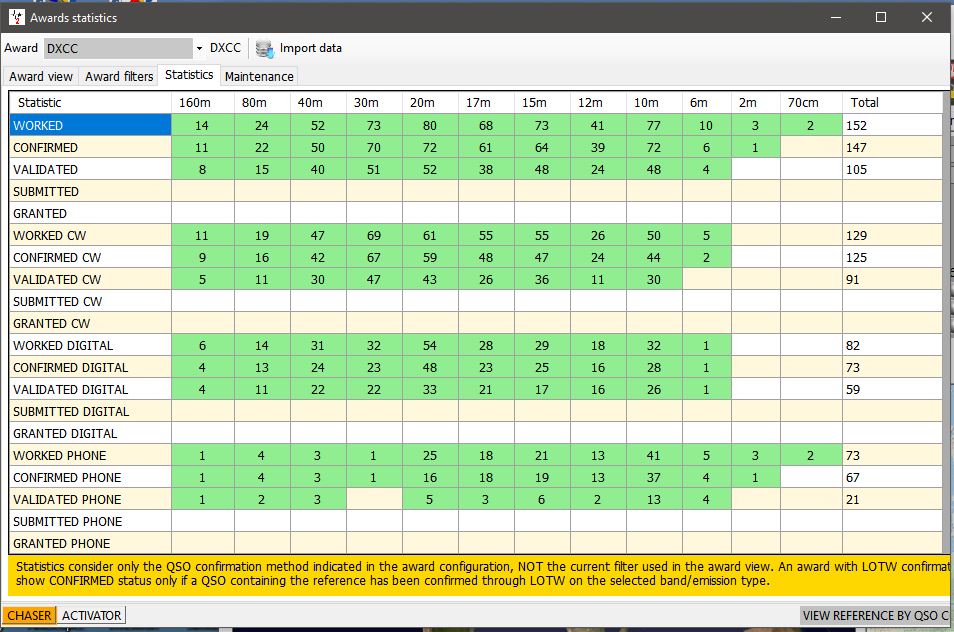Select the highlighted WORKED row label
The height and width of the screenshot is (632, 954).
pyautogui.click(x=91, y=125)
